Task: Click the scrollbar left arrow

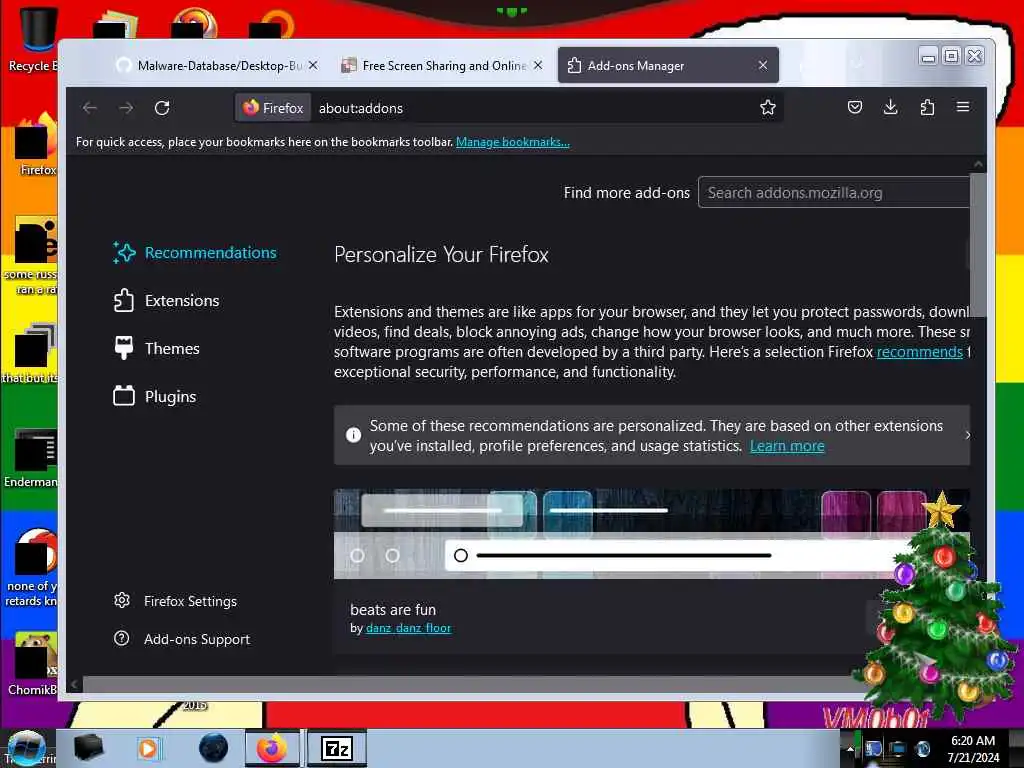Action: point(74,684)
